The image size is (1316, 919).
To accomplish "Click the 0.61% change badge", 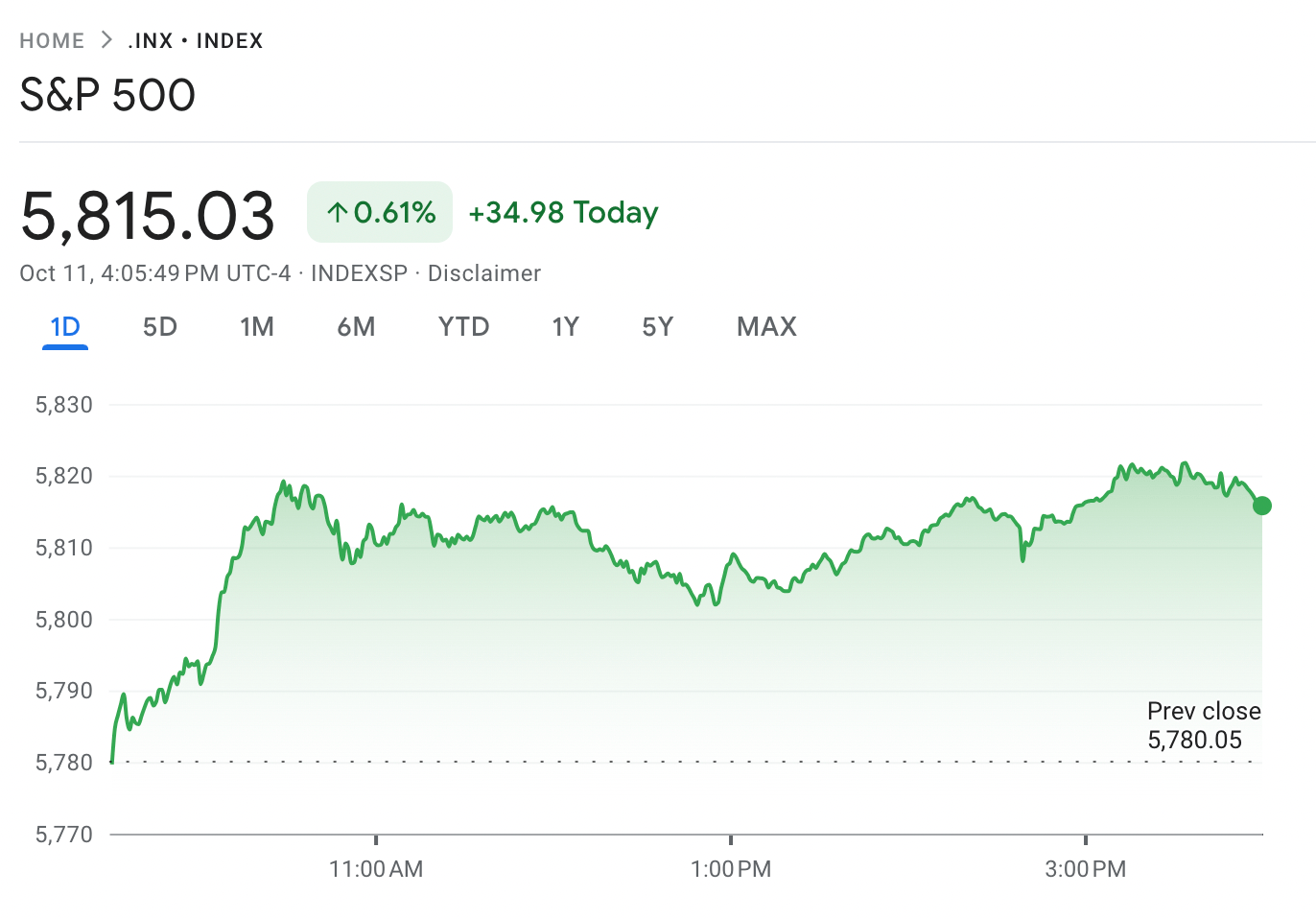I will [379, 212].
